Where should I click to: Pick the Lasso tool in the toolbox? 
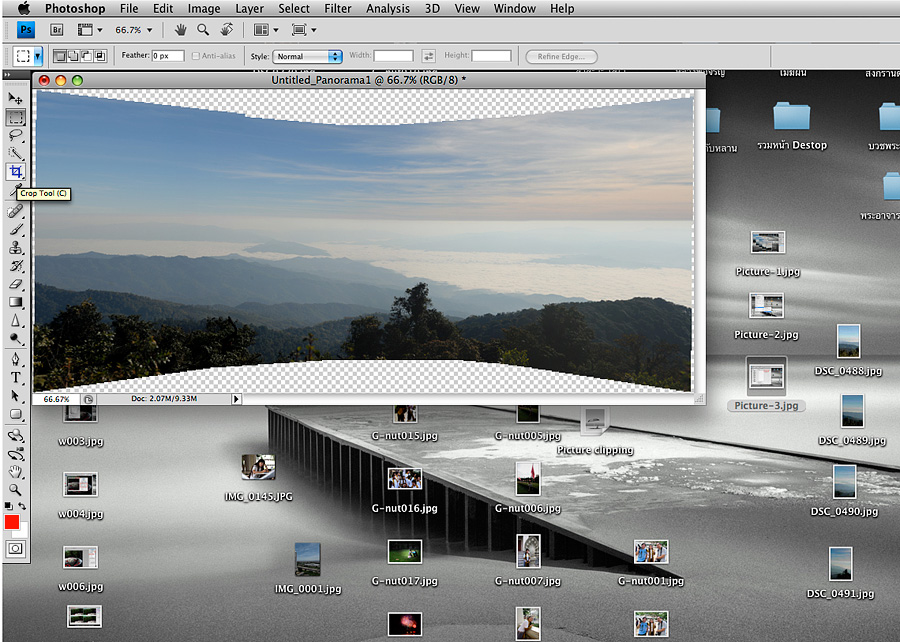16,134
